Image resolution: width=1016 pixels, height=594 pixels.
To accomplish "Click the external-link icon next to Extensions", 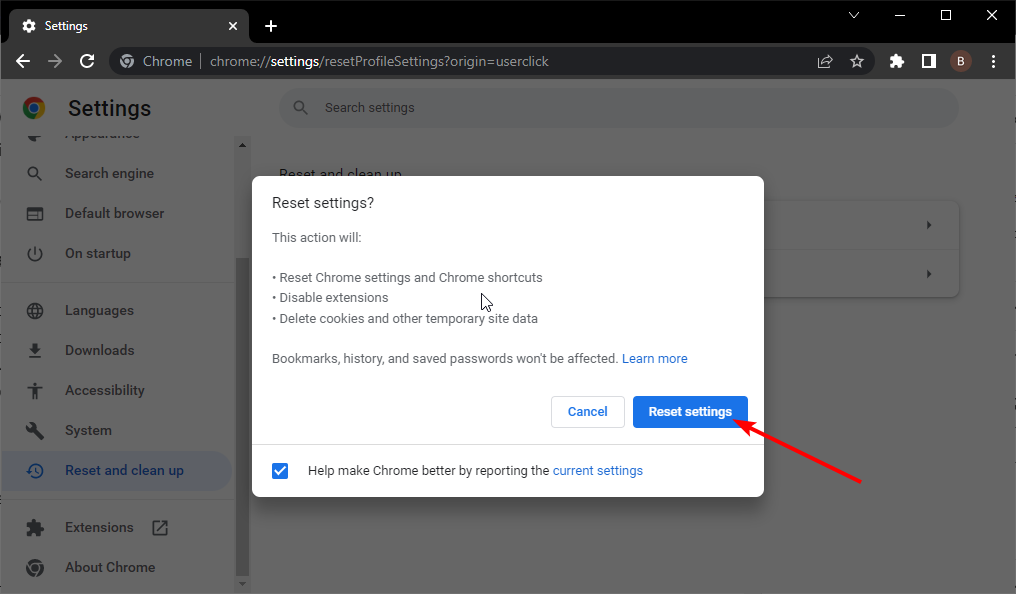I will click(160, 528).
